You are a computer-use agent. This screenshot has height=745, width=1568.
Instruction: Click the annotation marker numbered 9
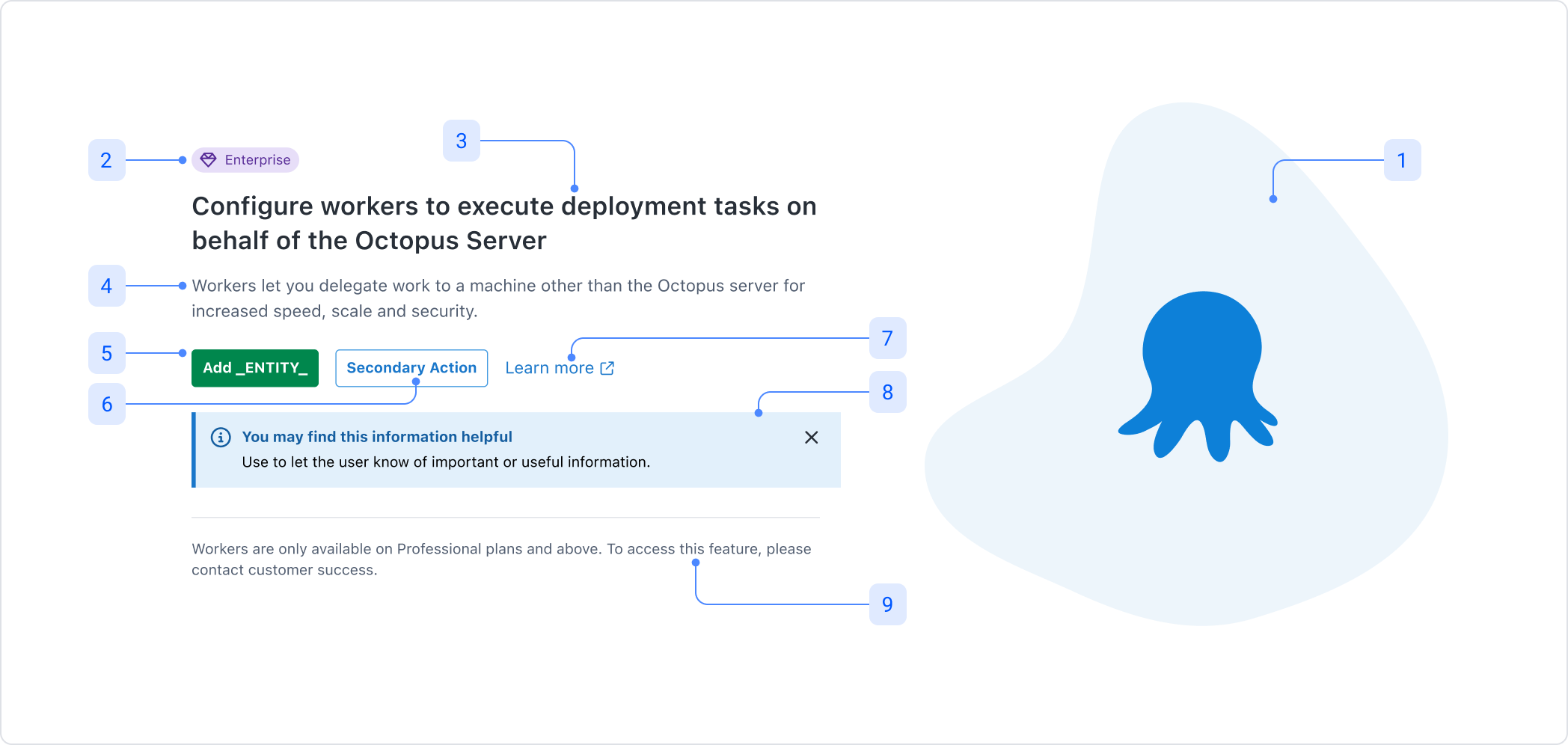point(887,604)
